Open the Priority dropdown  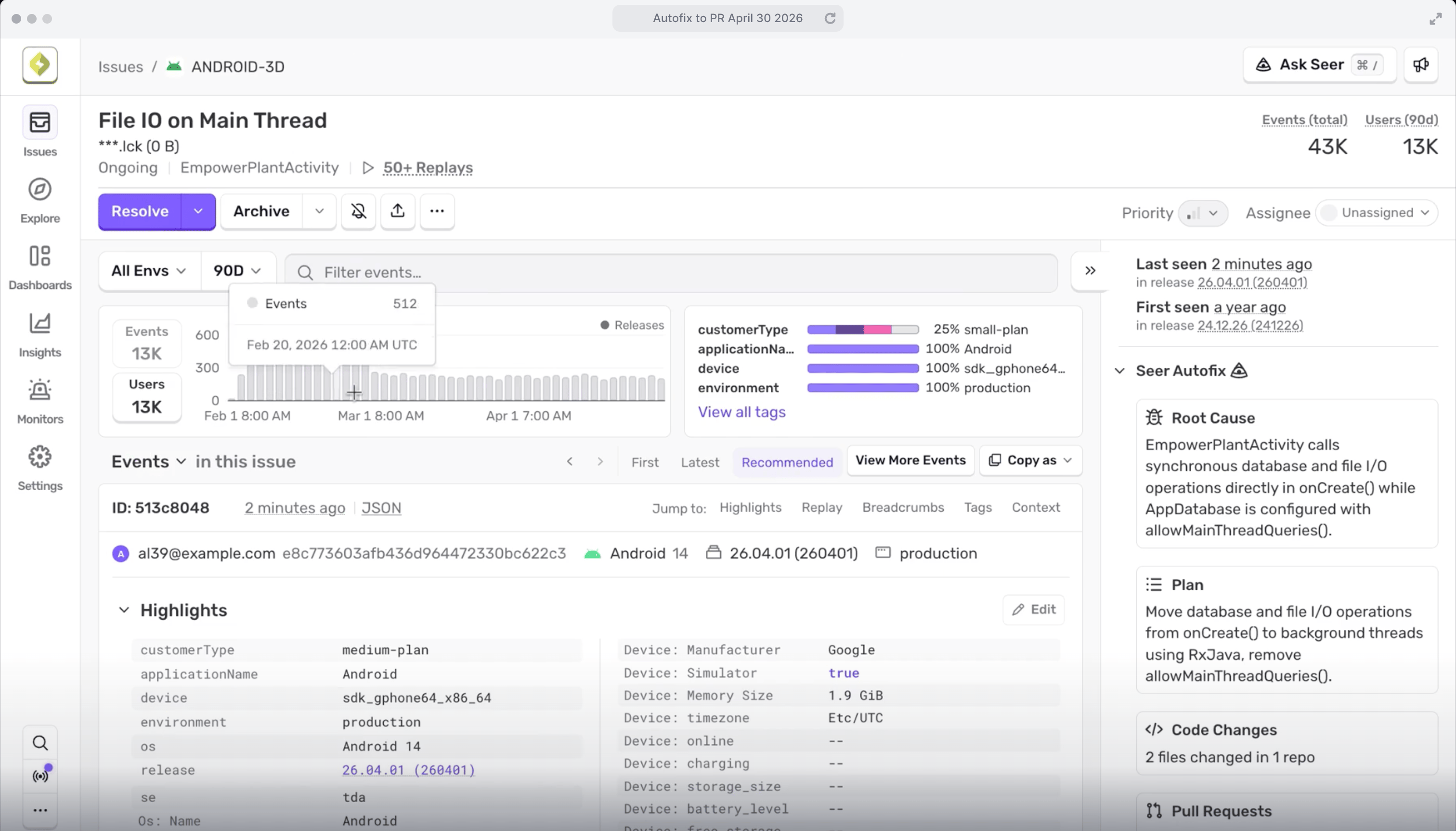pos(1203,213)
